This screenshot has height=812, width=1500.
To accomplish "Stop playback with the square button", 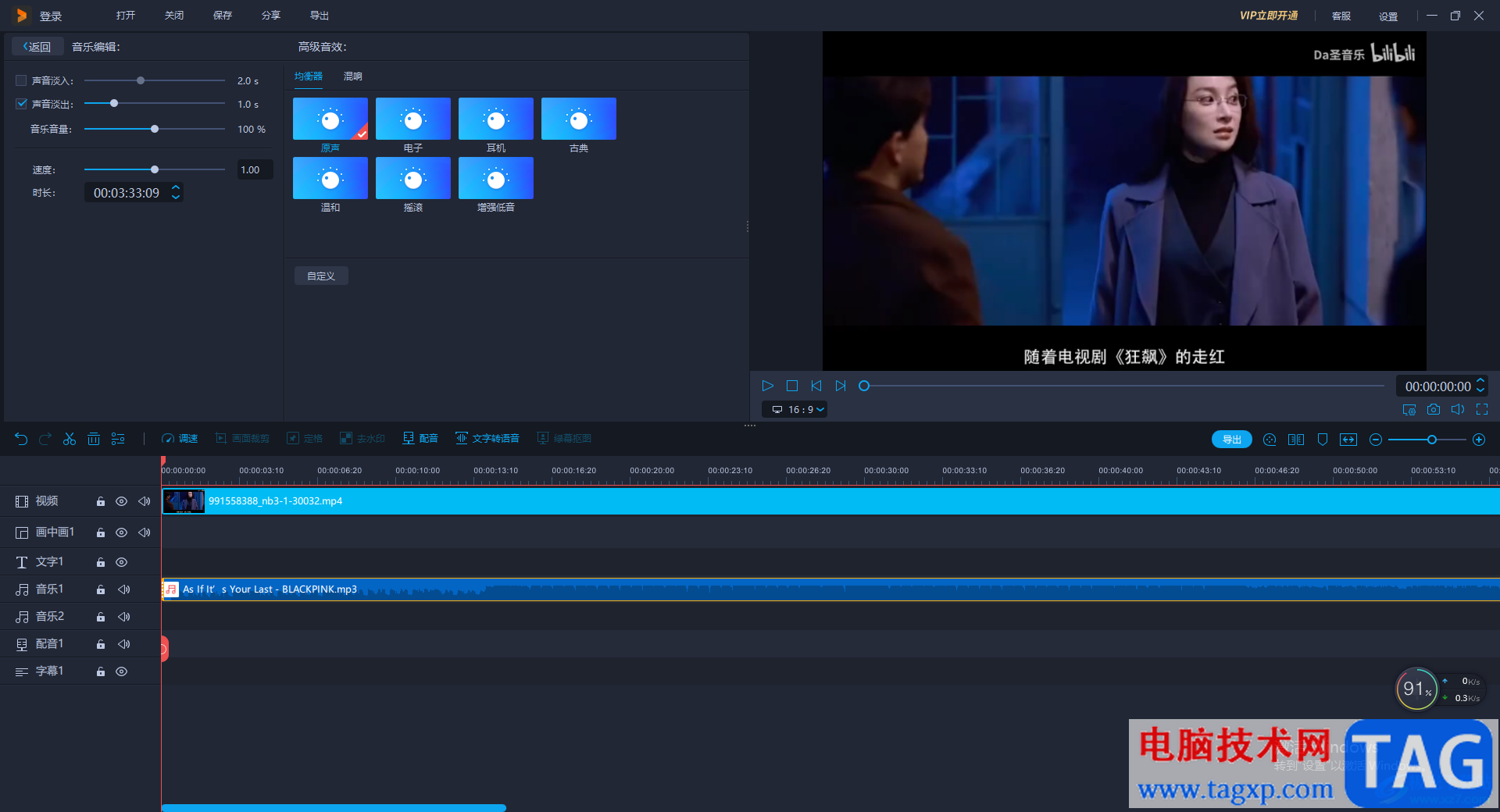I will pos(792,386).
